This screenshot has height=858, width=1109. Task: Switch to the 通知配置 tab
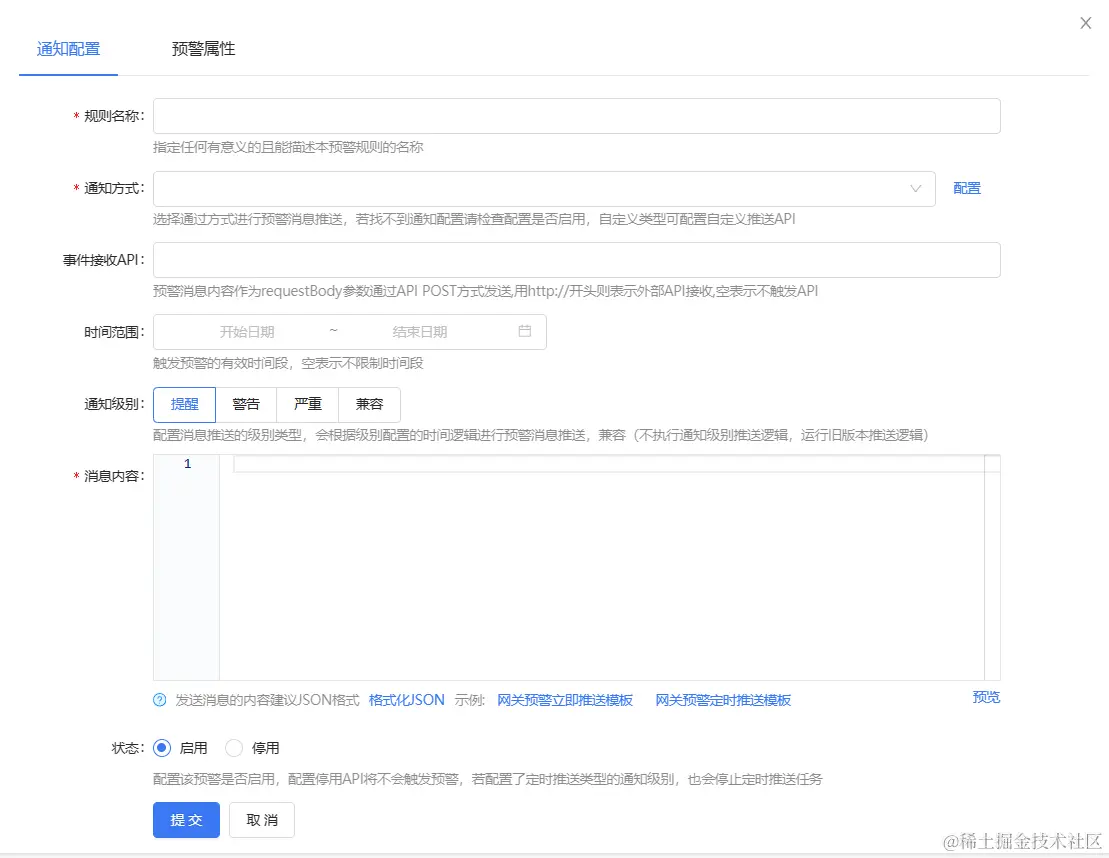69,49
